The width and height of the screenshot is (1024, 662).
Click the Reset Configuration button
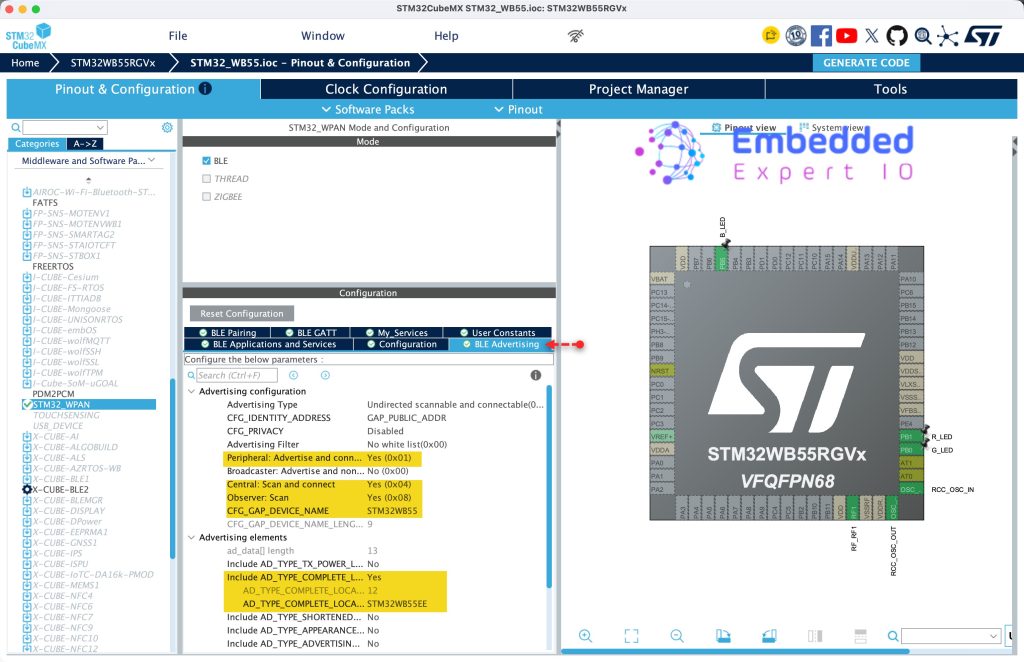click(242, 313)
